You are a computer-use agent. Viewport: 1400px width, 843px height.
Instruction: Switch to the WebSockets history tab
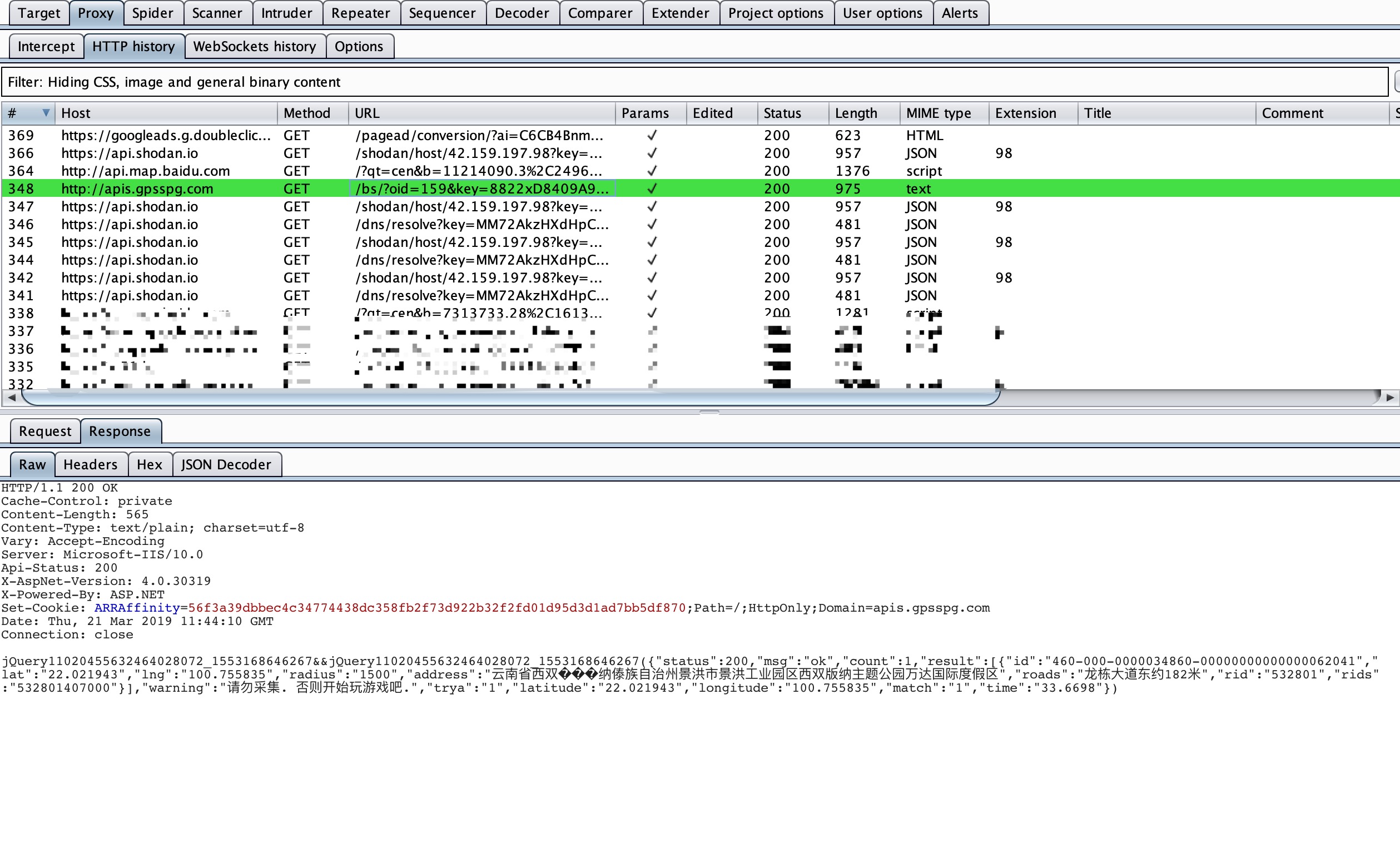point(254,46)
